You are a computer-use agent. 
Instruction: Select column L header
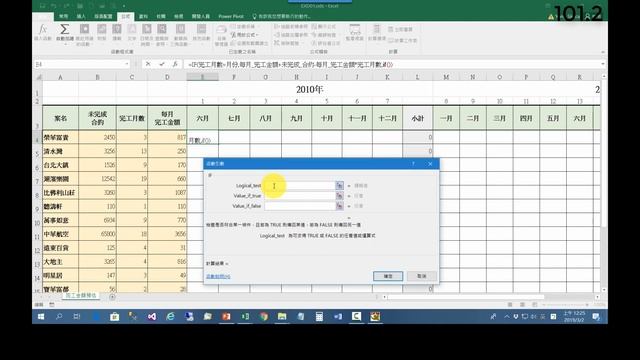[418, 77]
